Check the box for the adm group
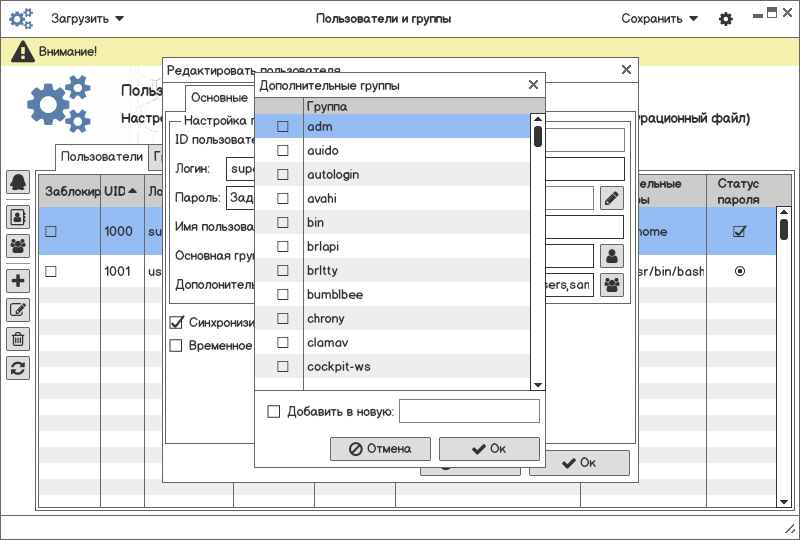The width and height of the screenshot is (800, 540). pyautogui.click(x=283, y=127)
